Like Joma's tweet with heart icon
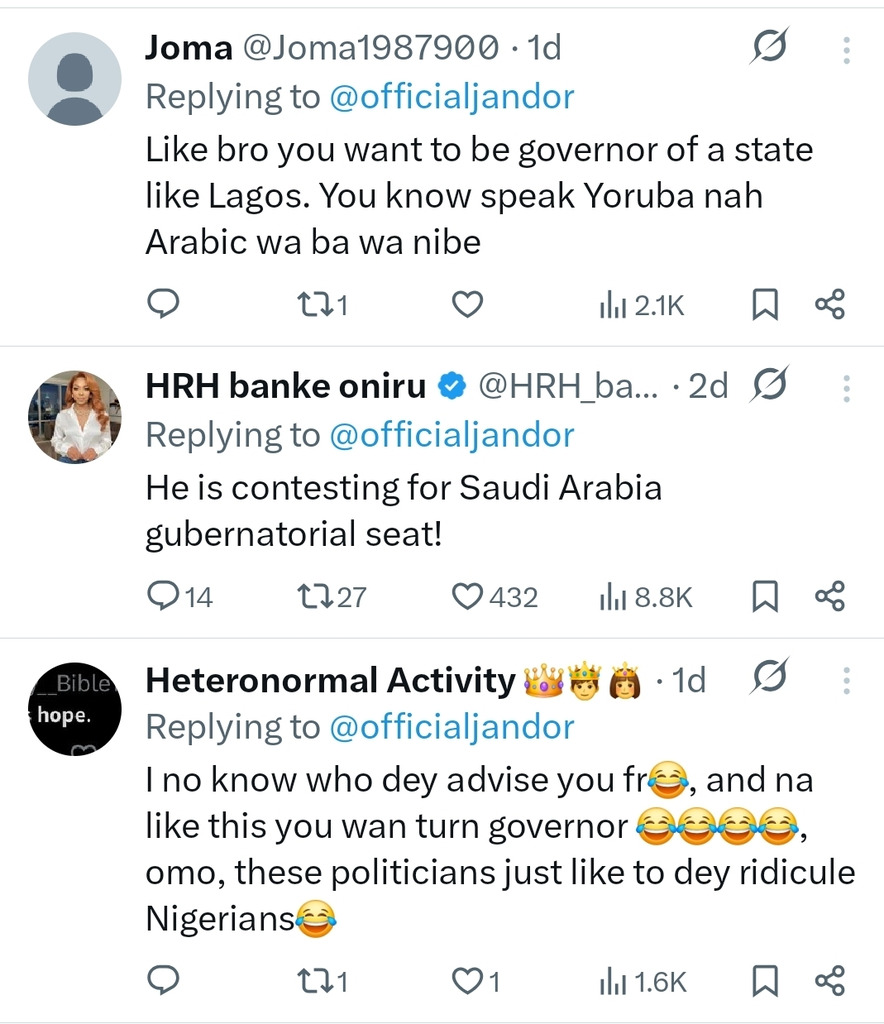This screenshot has height=1024, width=884. coord(467,304)
